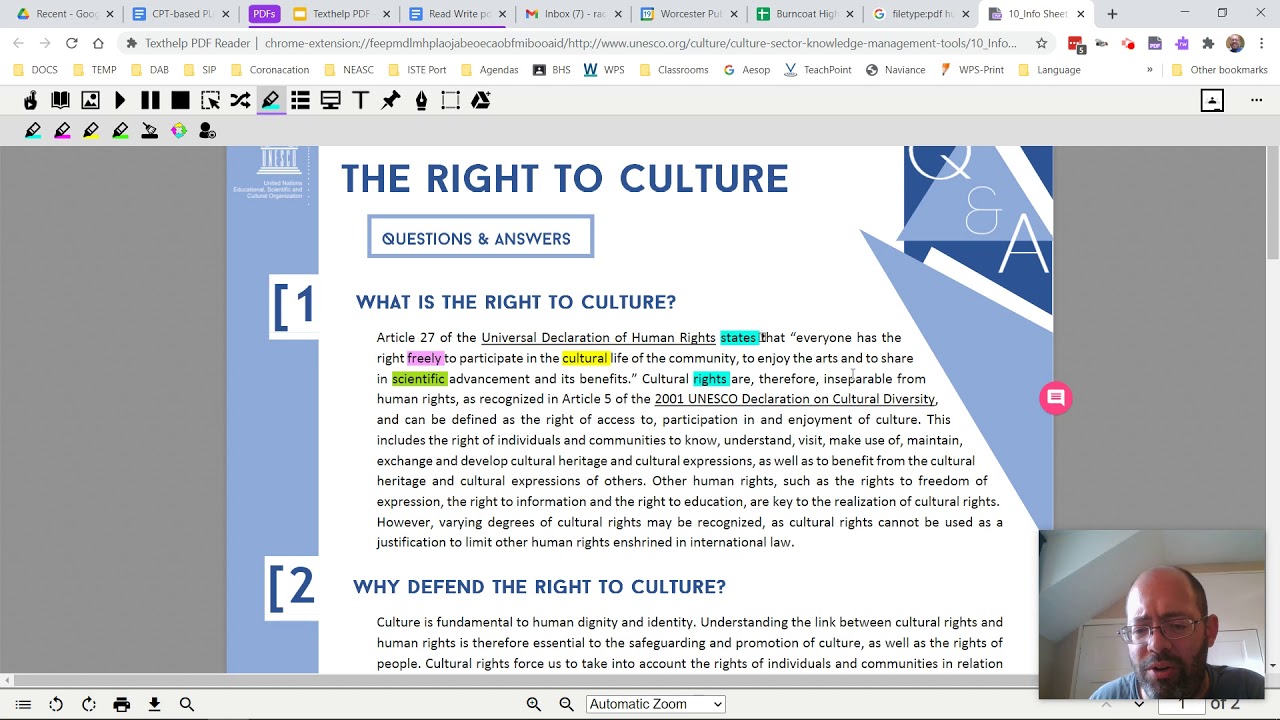The height and width of the screenshot is (720, 1280).
Task: Select the shape rectangle drawing tool
Action: point(451,100)
